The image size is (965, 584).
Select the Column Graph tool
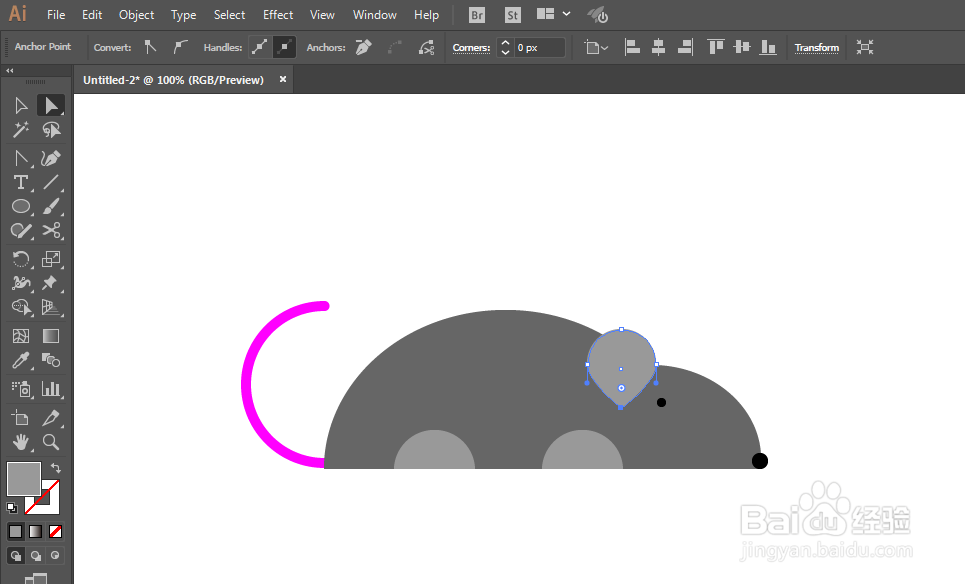tap(51, 389)
